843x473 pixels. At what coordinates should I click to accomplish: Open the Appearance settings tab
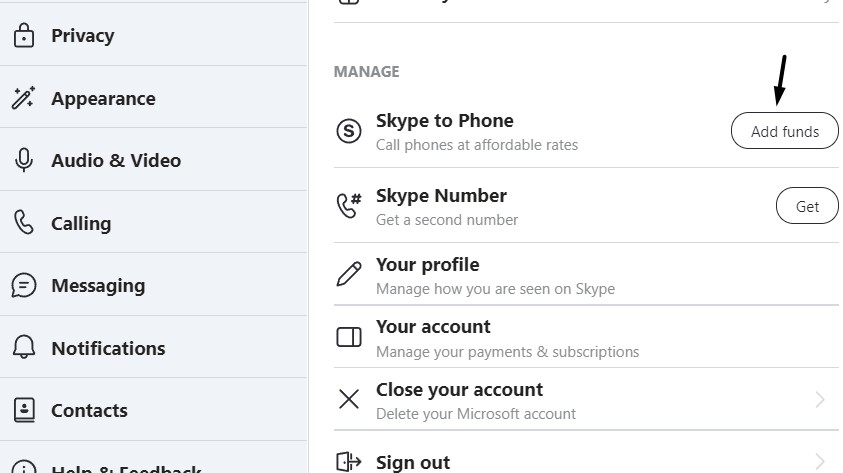[103, 98]
